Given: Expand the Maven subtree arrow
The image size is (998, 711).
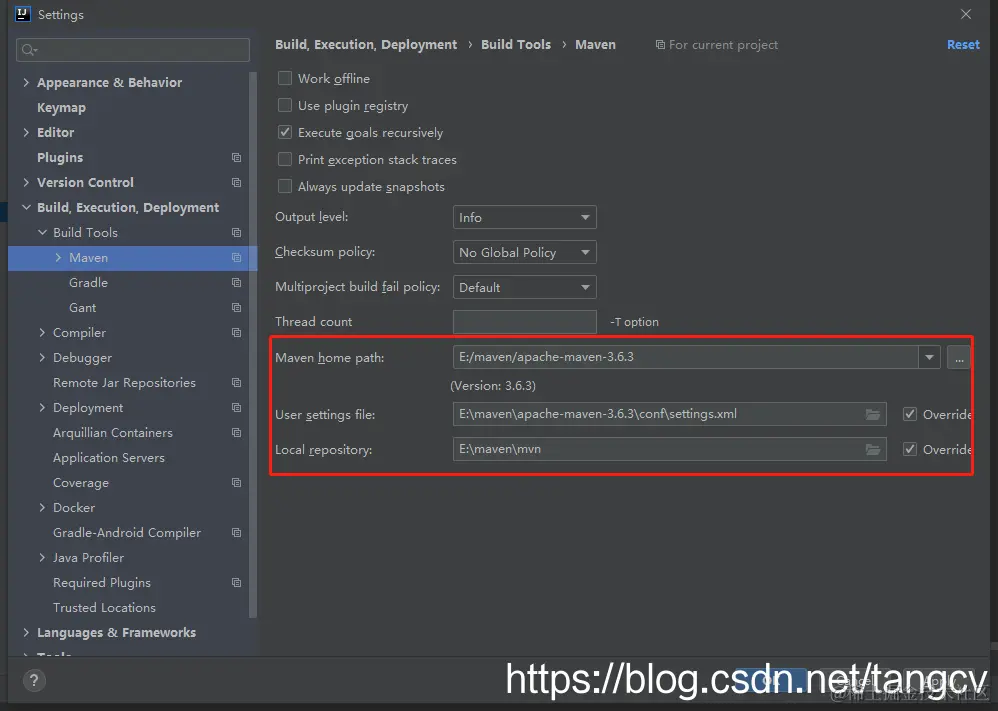Looking at the screenshot, I should click(59, 258).
